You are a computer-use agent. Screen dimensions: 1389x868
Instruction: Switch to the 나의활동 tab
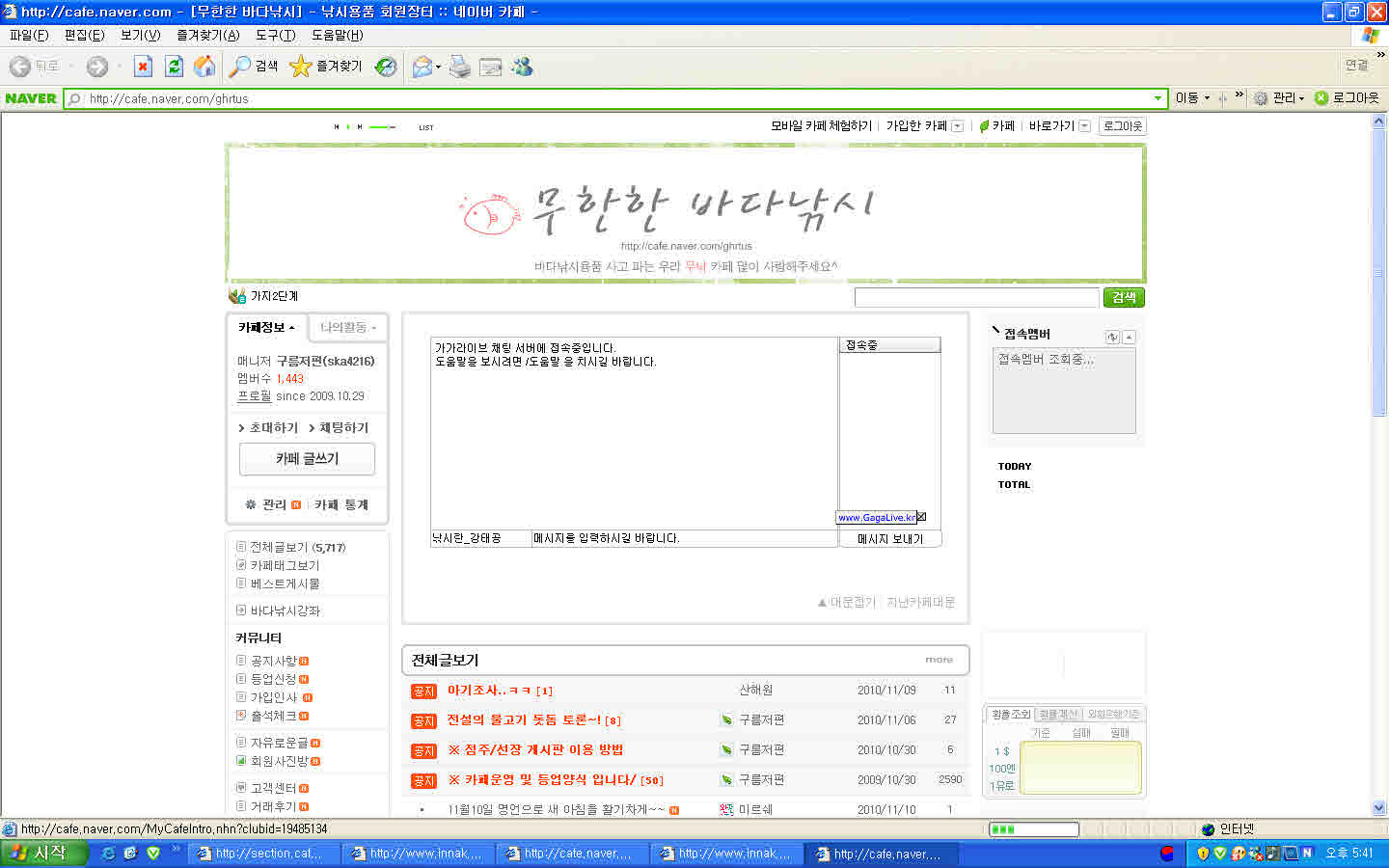coord(348,328)
